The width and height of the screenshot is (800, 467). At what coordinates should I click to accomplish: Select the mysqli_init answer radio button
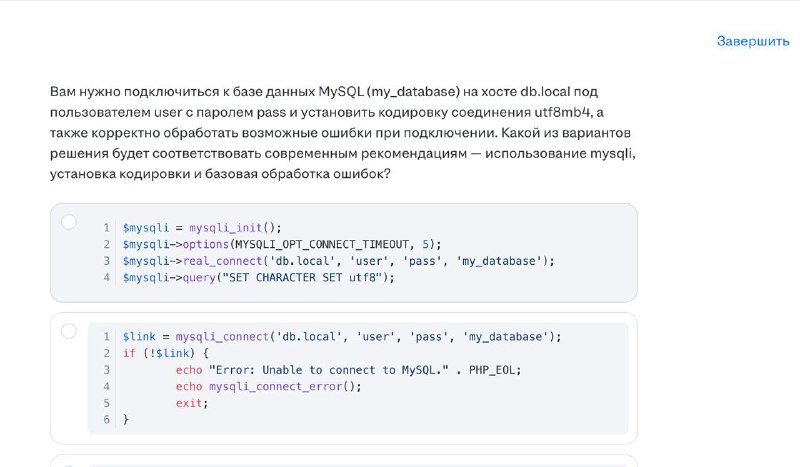69,222
